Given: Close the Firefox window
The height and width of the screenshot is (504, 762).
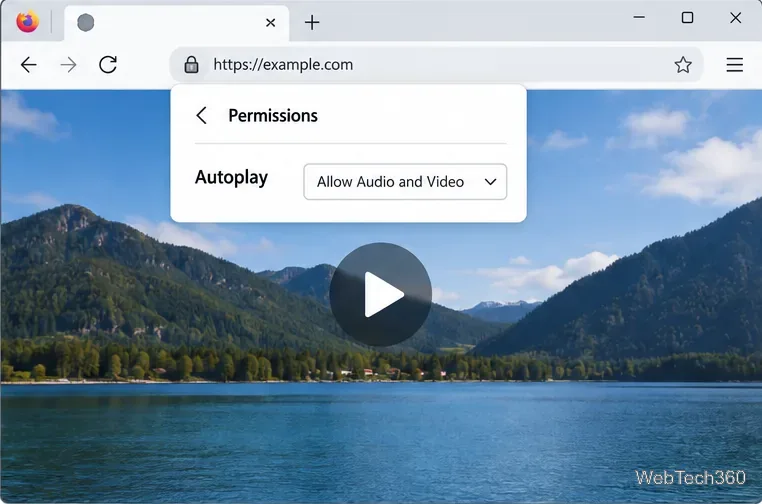Looking at the screenshot, I should 735,18.
